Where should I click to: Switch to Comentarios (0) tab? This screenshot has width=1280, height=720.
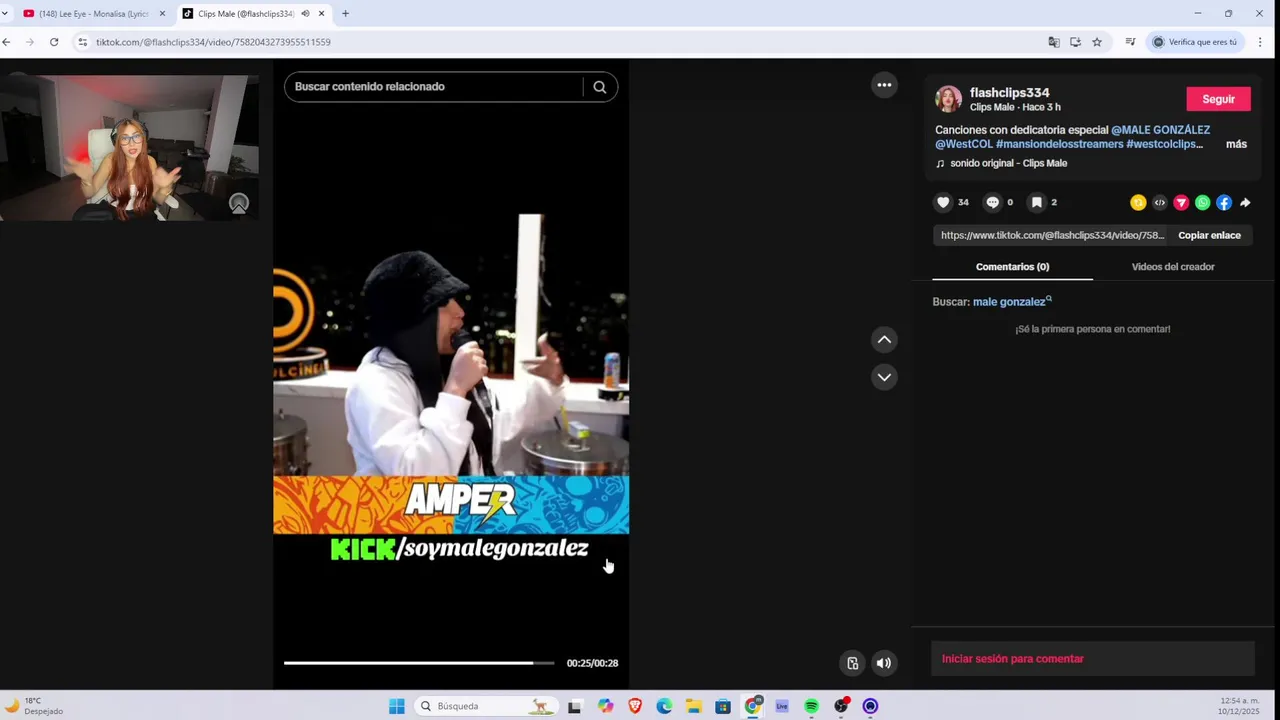pos(1012,267)
